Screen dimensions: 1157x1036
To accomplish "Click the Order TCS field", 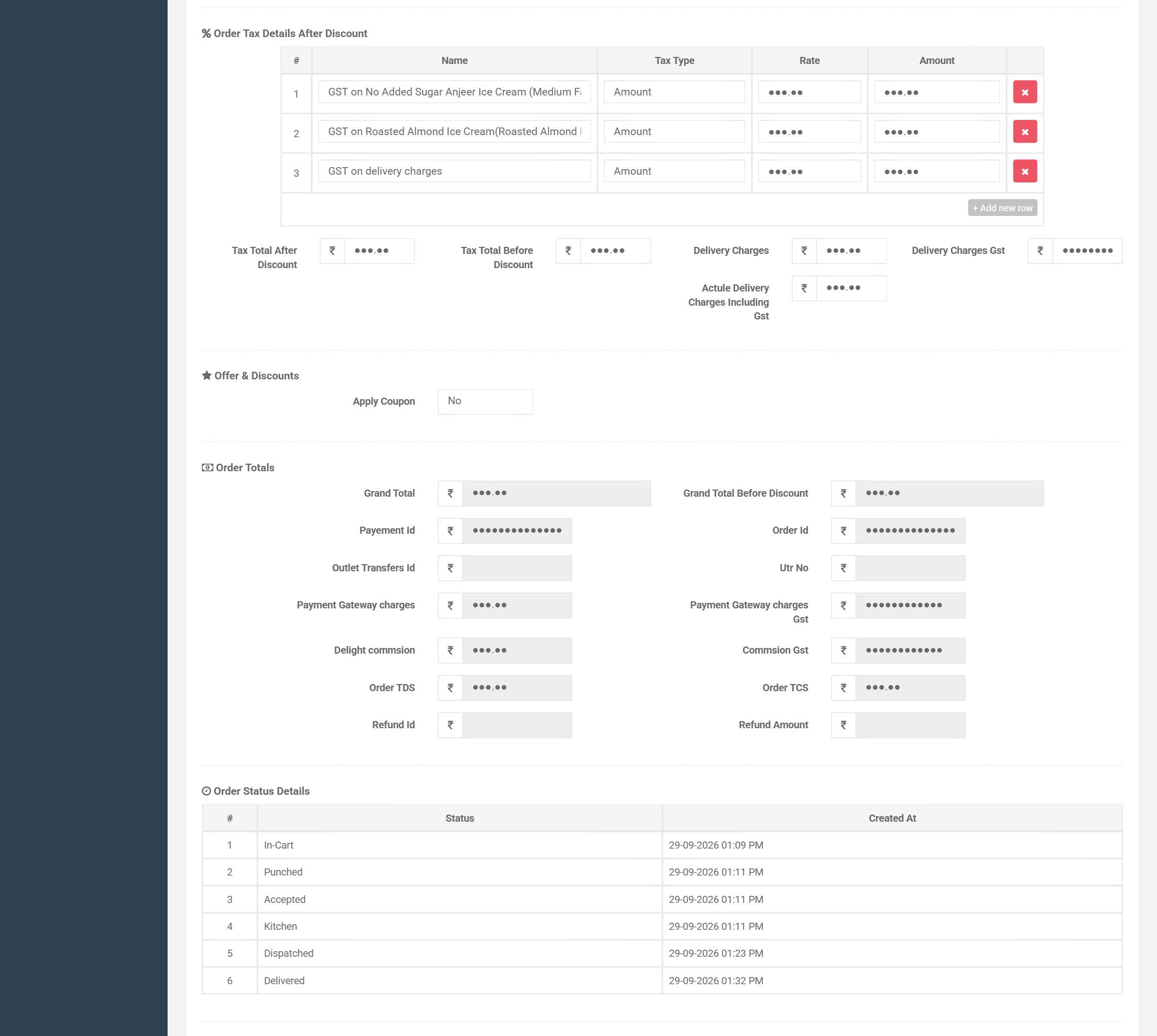I will pyautogui.click(x=910, y=688).
